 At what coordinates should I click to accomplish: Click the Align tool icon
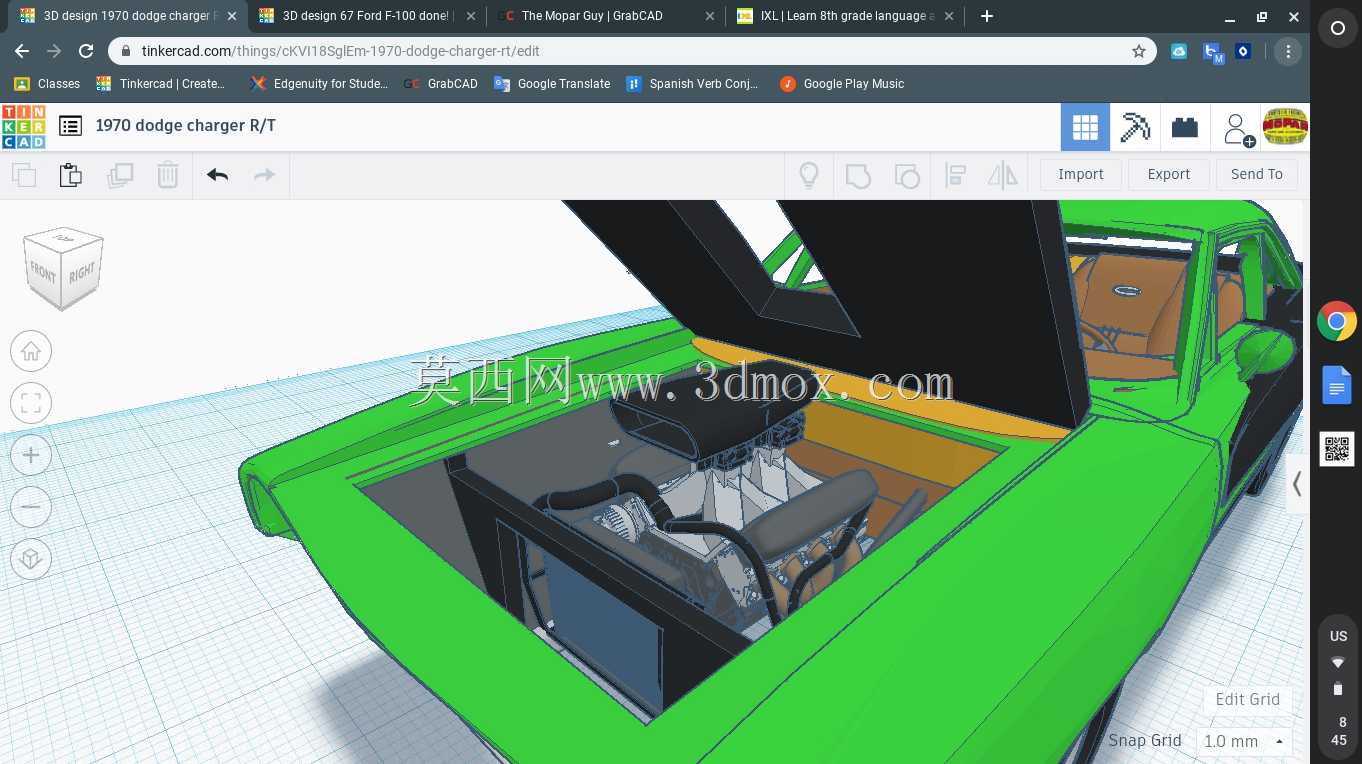[x=955, y=175]
